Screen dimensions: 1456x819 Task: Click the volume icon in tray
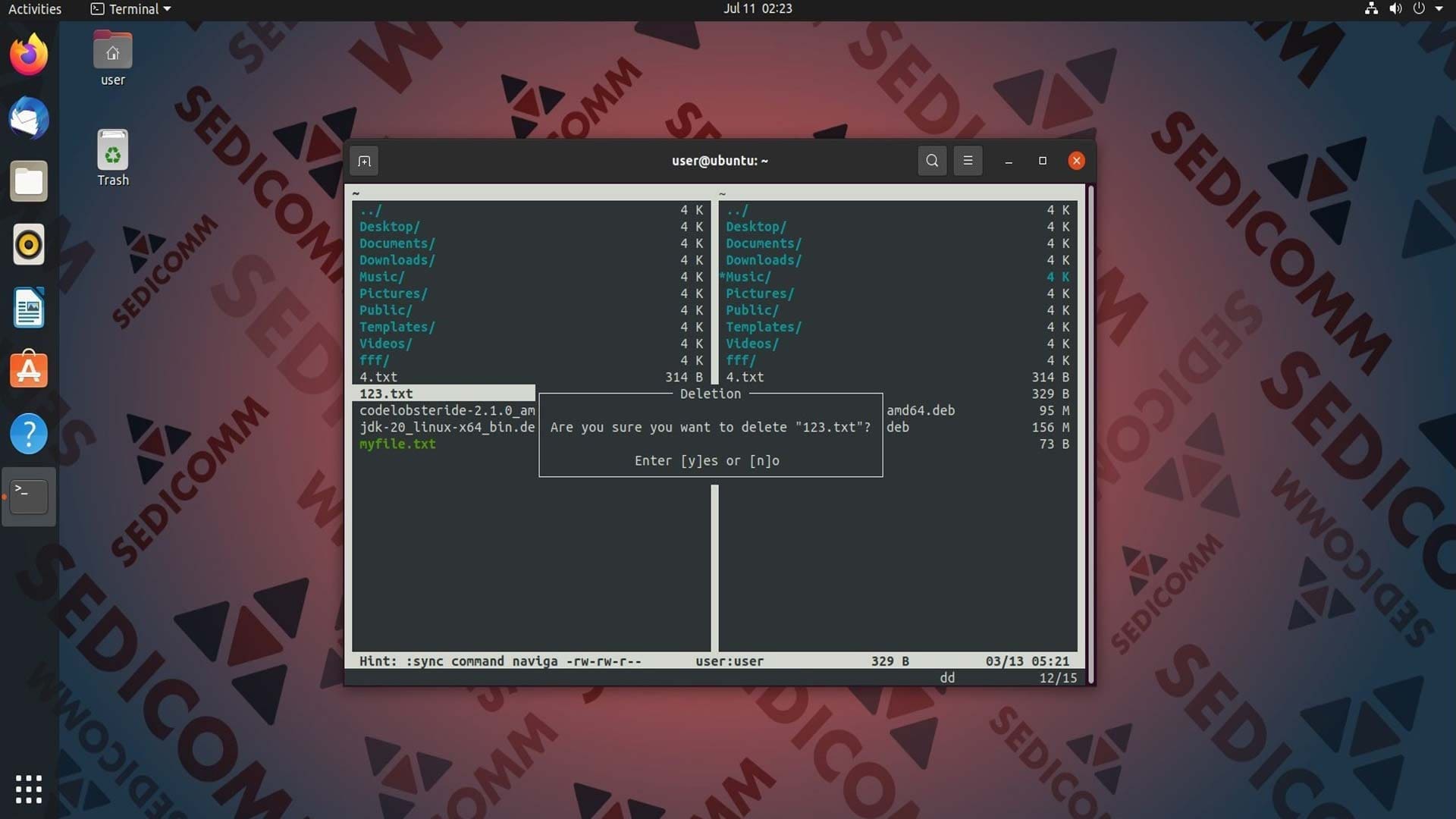[1395, 9]
